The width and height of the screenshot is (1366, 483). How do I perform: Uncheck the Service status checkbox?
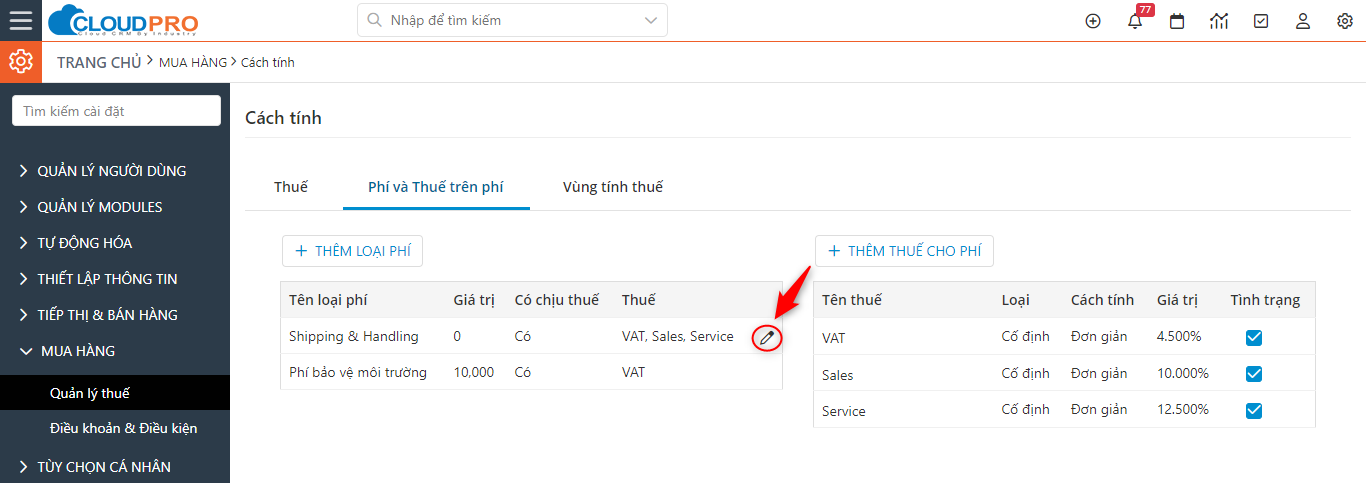pos(1254,410)
